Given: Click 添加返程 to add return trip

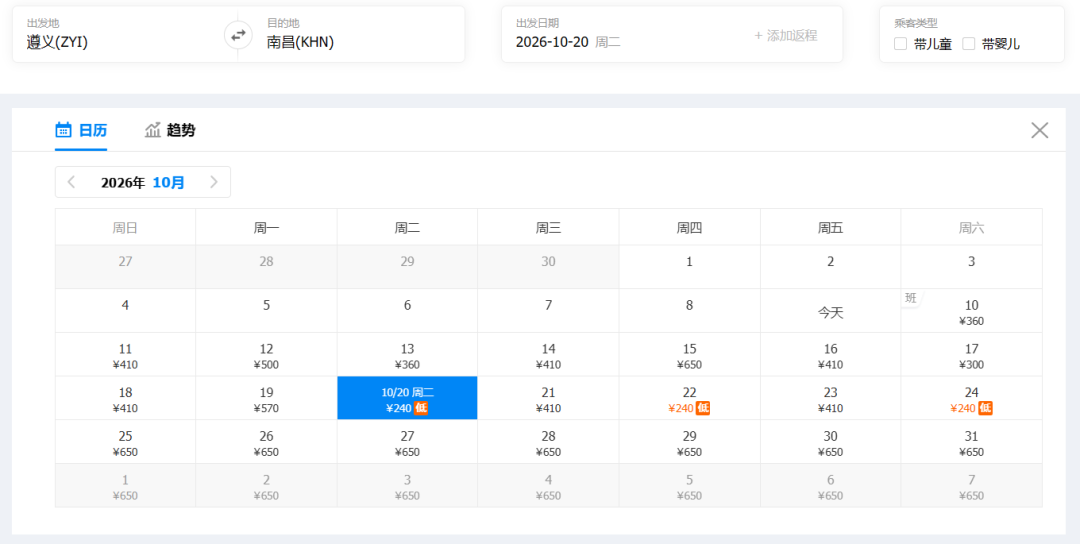Looking at the screenshot, I should point(785,36).
